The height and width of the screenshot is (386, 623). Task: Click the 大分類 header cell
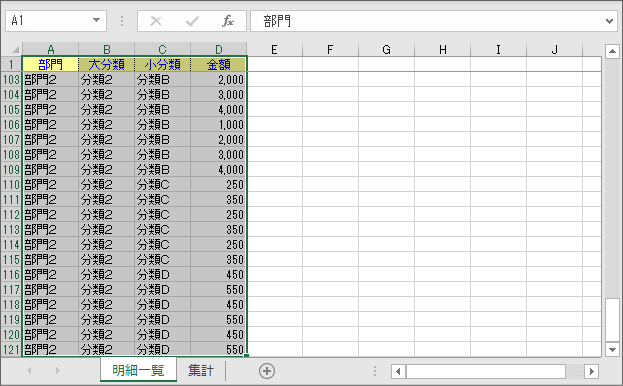coord(106,64)
